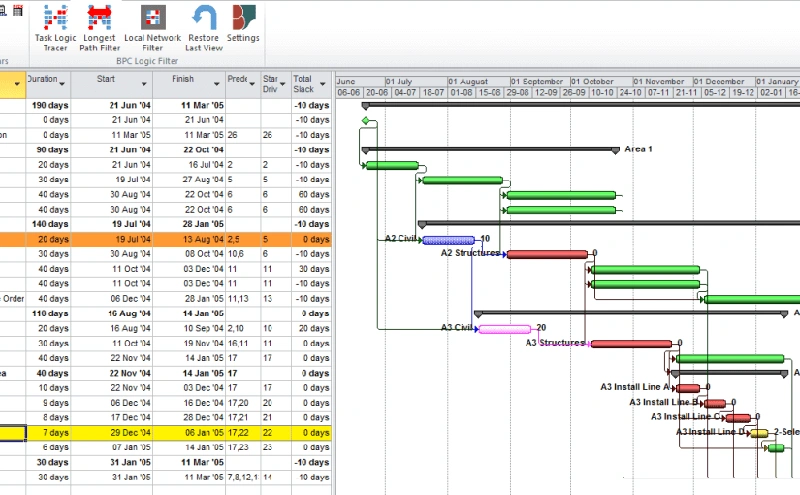800x495 pixels.
Task: Select the pink A3 Civil task bar
Action: click(x=504, y=329)
